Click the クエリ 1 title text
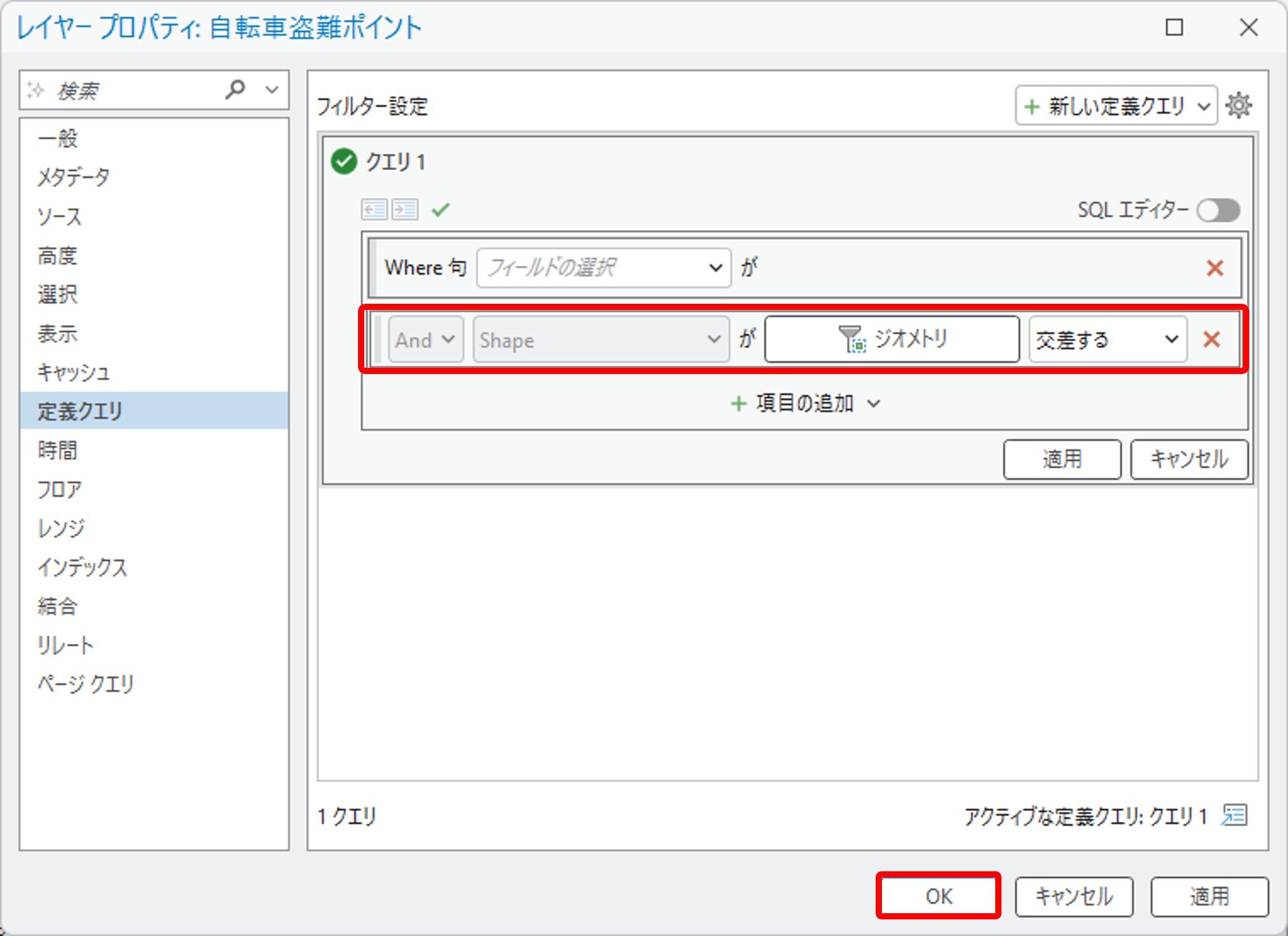This screenshot has width=1288, height=936. coord(396,162)
